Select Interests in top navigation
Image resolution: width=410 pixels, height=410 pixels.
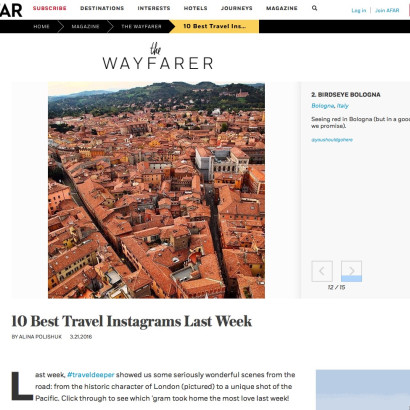coord(154,8)
